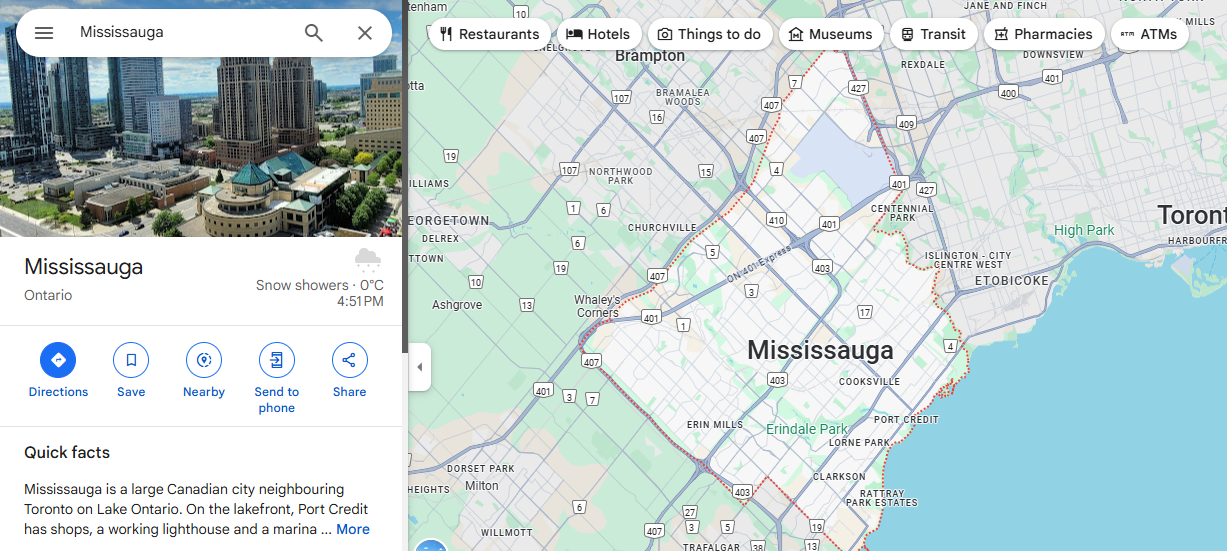Click Erindale Park on the map

(807, 429)
